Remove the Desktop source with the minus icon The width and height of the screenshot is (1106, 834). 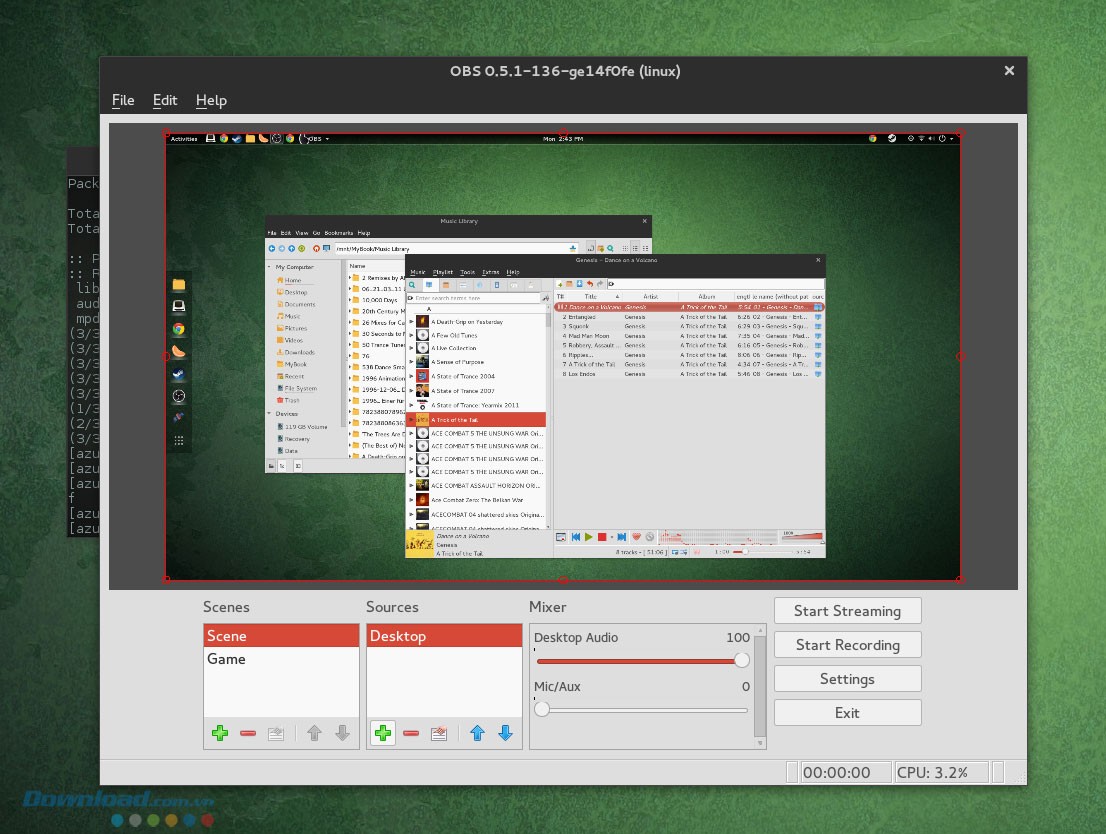tap(410, 733)
